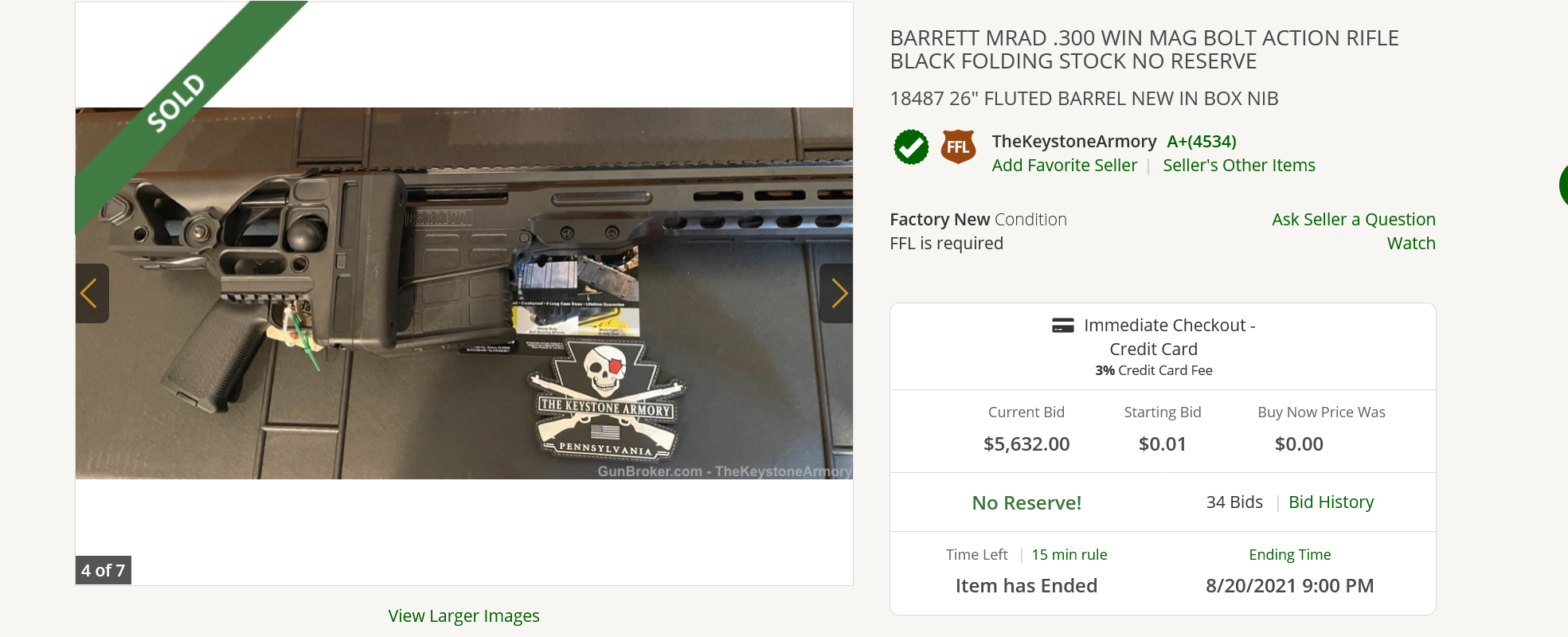This screenshot has width=1568, height=637.
Task: Click the green verified checkmark badge
Action: coord(911,147)
